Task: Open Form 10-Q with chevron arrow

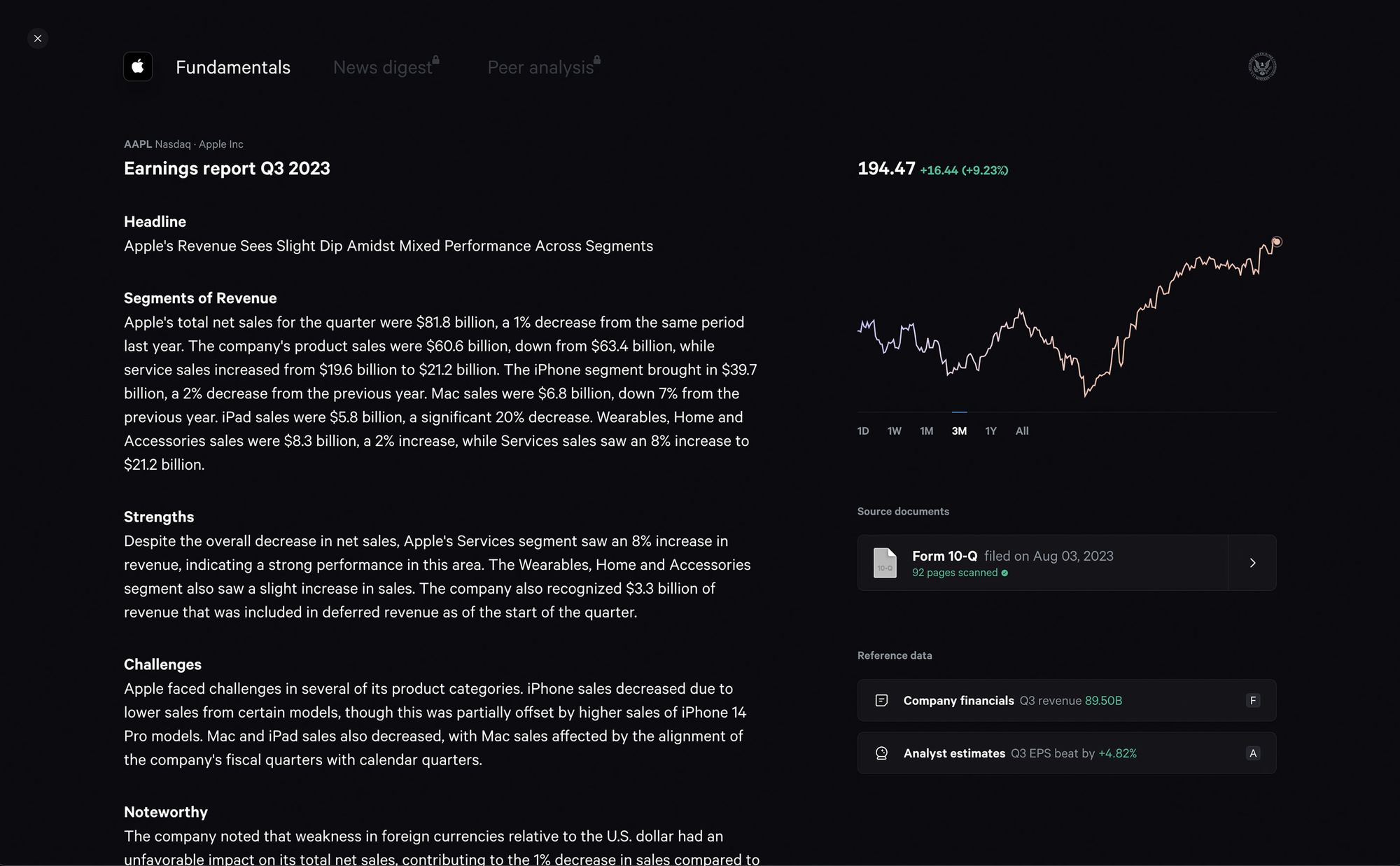Action: coord(1252,563)
